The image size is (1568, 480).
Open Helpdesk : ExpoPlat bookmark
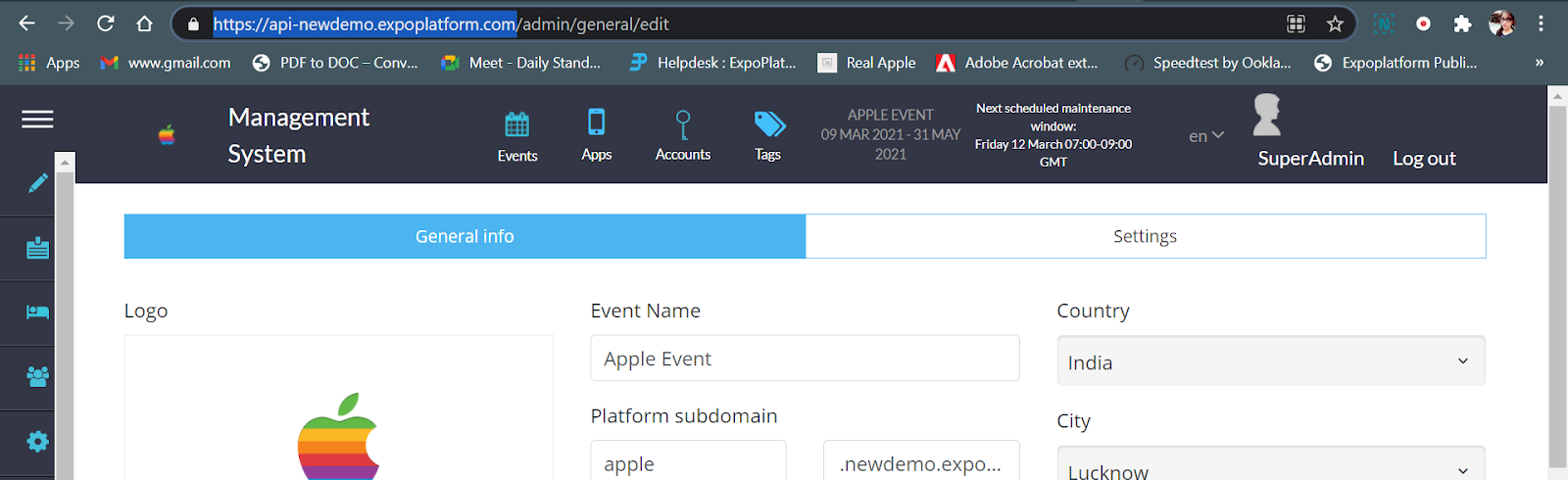712,63
